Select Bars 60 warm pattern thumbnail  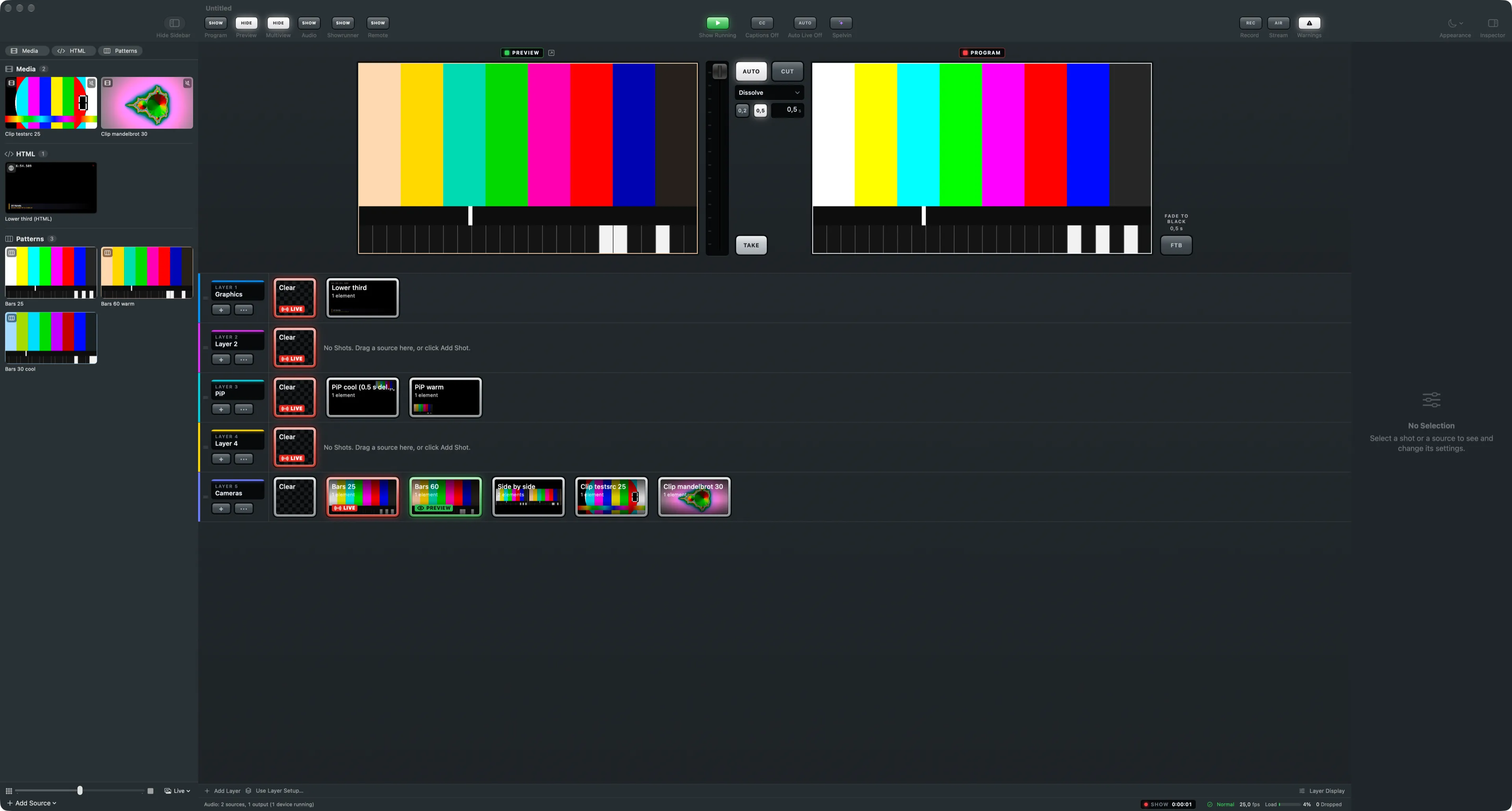147,273
